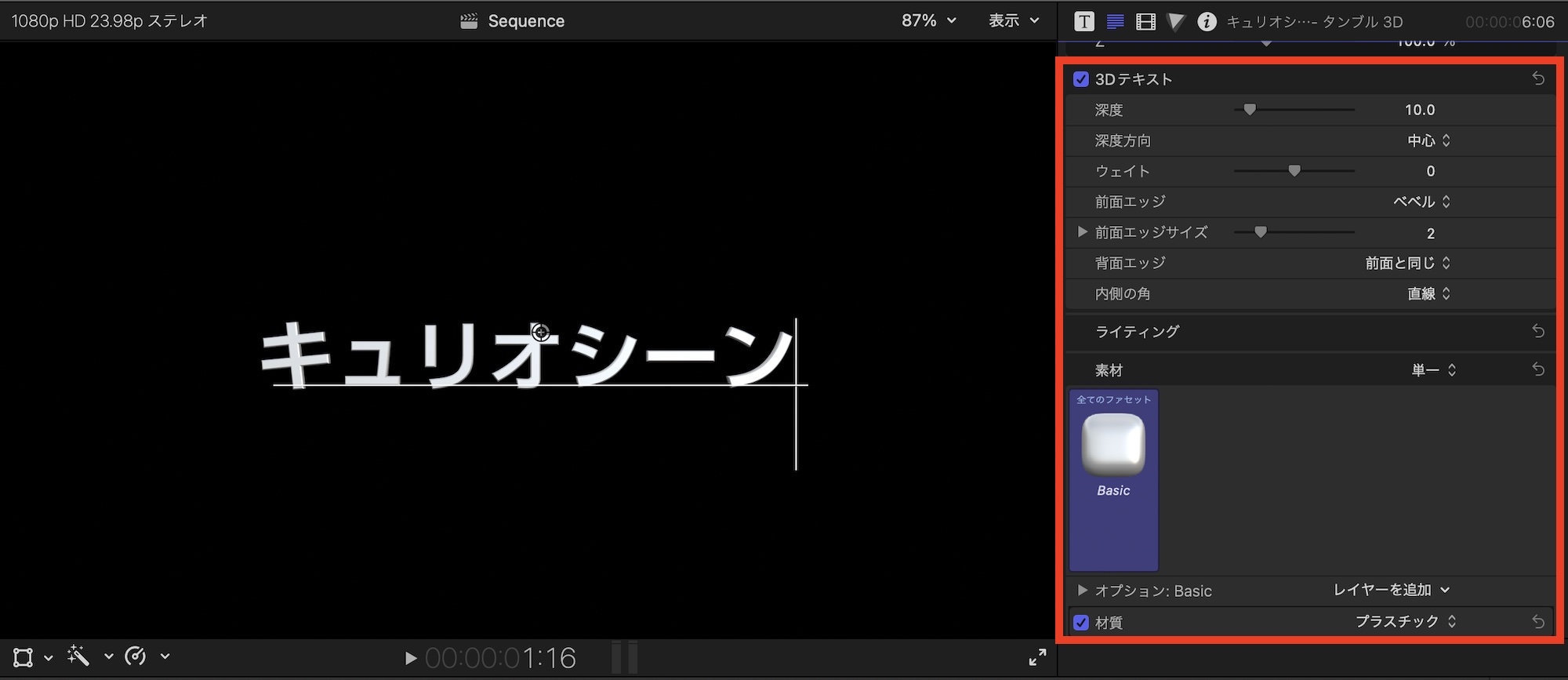Open the enhancement wand chevron menu
1568x680 pixels.
(108, 656)
